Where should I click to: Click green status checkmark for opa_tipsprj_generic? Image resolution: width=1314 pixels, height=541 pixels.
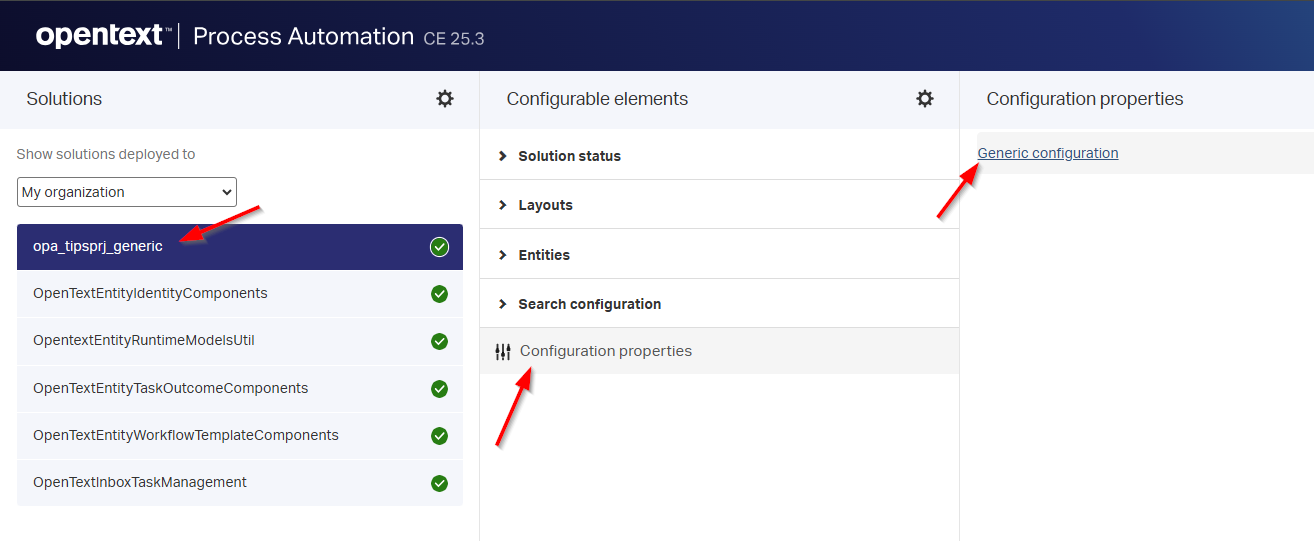[439, 247]
